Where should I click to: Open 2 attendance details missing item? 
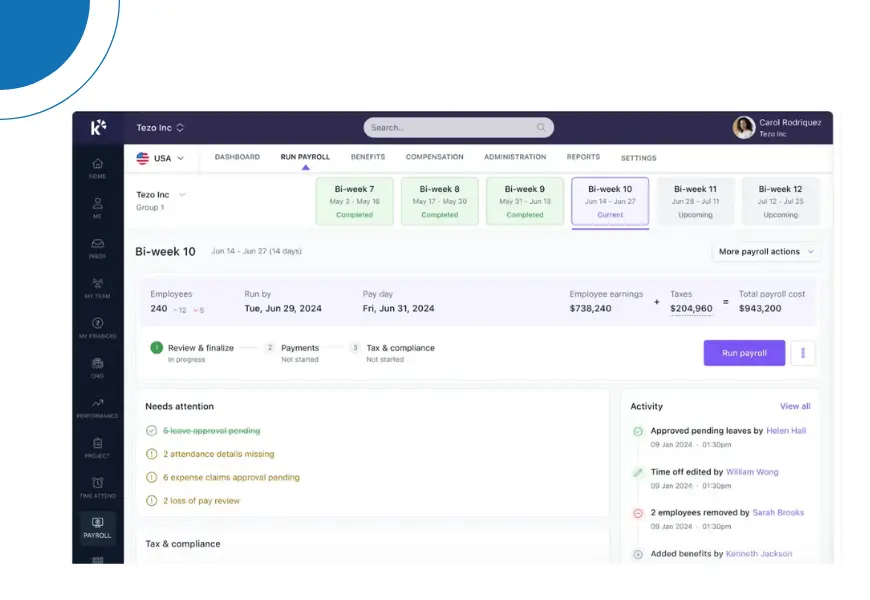[x=219, y=454]
